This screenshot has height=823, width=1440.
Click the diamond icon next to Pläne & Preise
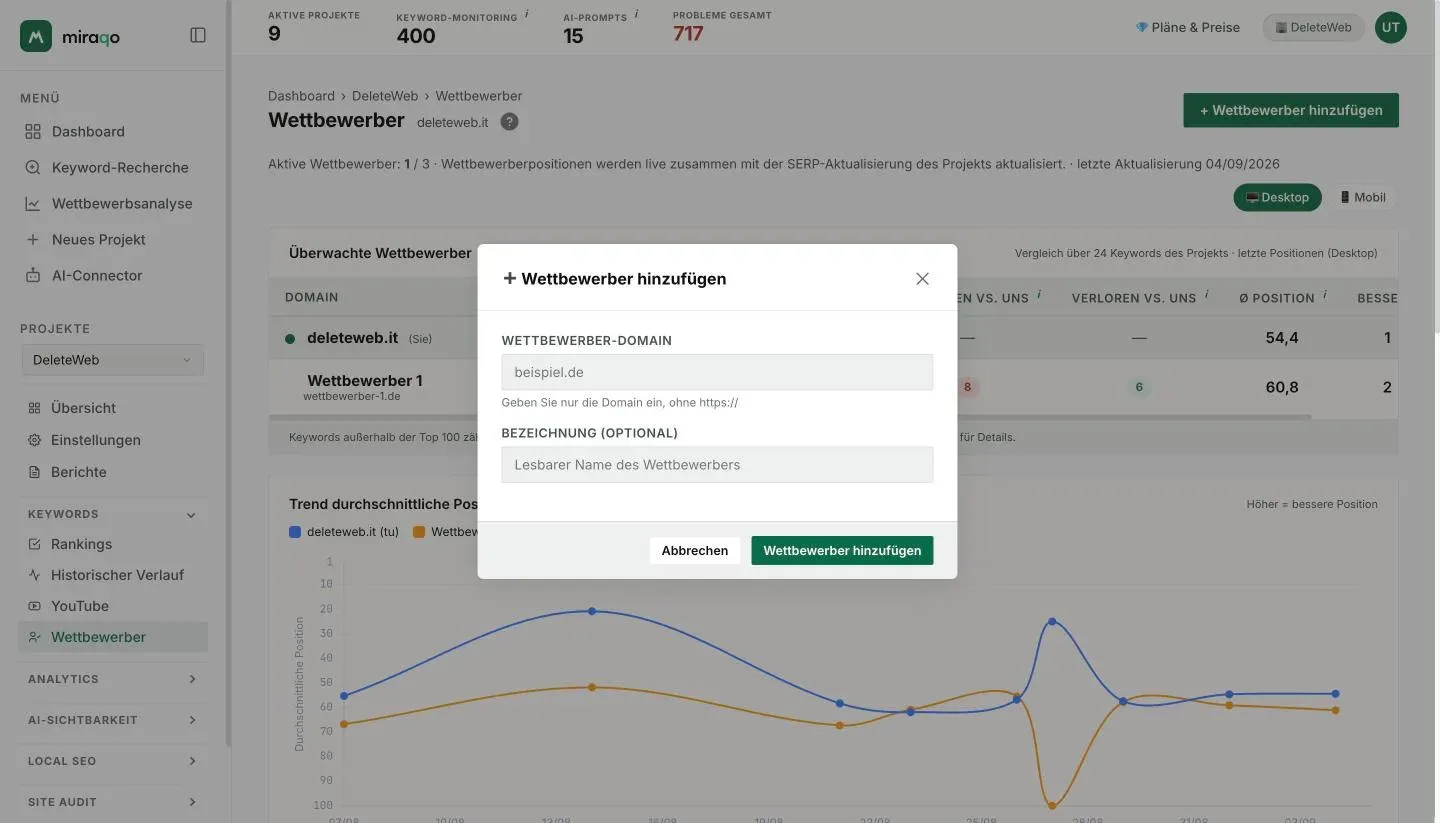click(1142, 28)
